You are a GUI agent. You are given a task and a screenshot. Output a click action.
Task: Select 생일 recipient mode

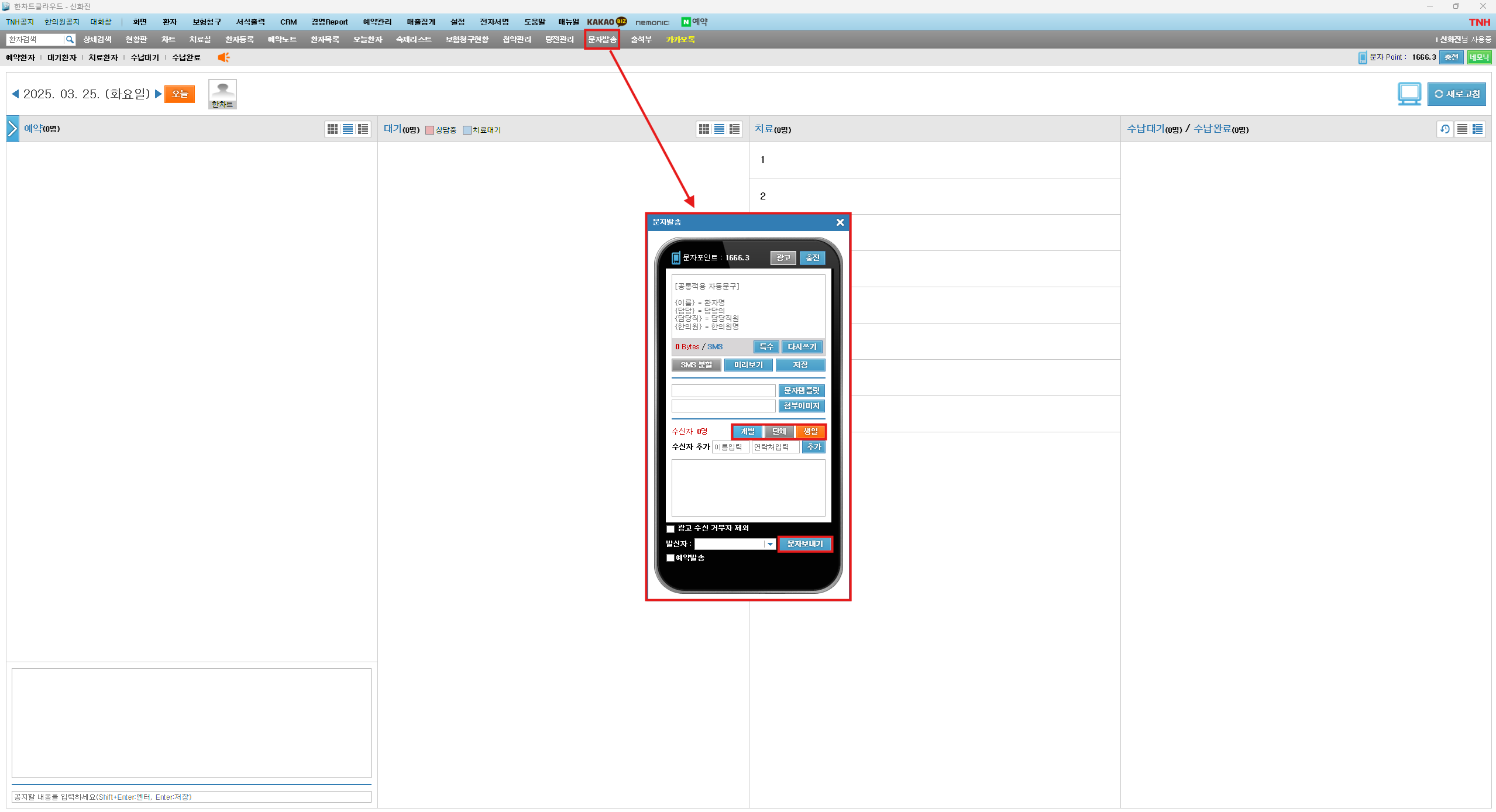point(810,432)
